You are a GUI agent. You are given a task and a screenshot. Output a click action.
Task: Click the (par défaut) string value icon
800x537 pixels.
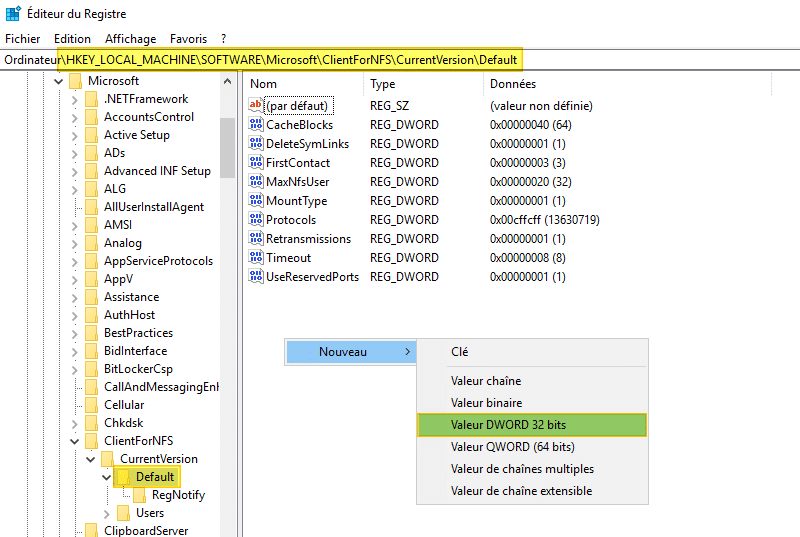256,106
